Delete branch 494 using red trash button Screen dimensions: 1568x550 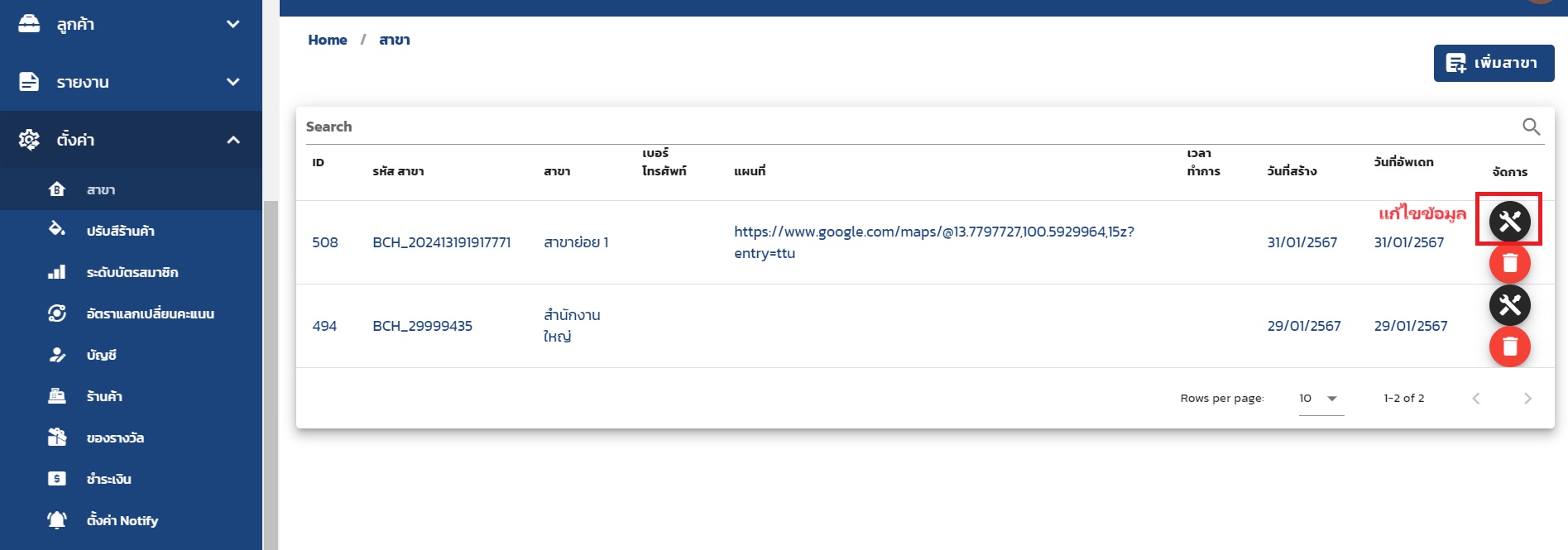(x=1509, y=347)
